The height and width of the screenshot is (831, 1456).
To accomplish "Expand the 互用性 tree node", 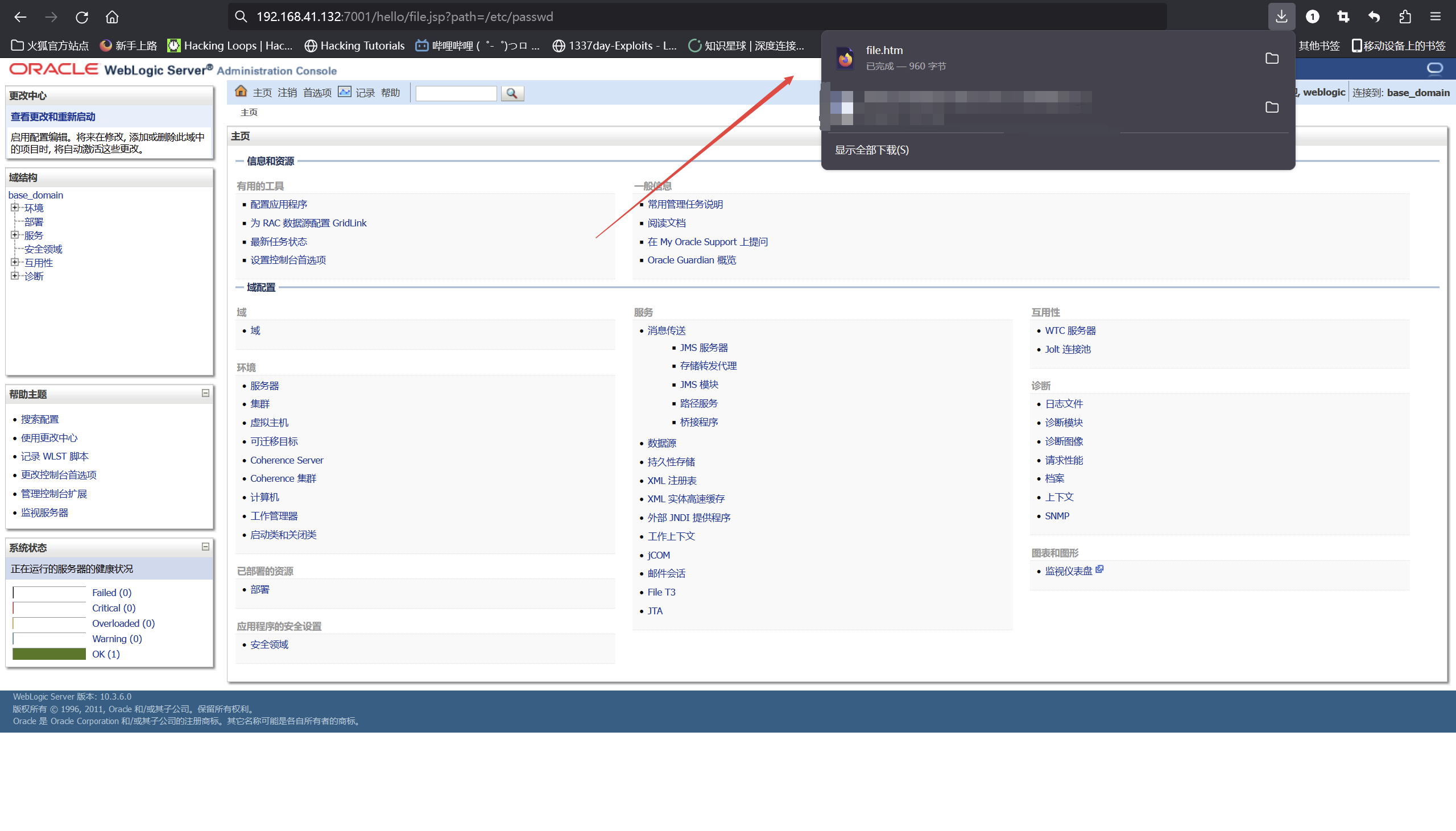I will (15, 263).
